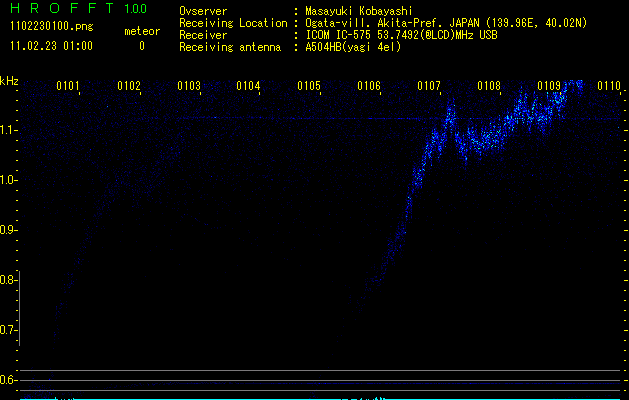Viewport: 629px width, 400px height.
Task: Select the version number 1.0.0
Action: (x=136, y=8)
